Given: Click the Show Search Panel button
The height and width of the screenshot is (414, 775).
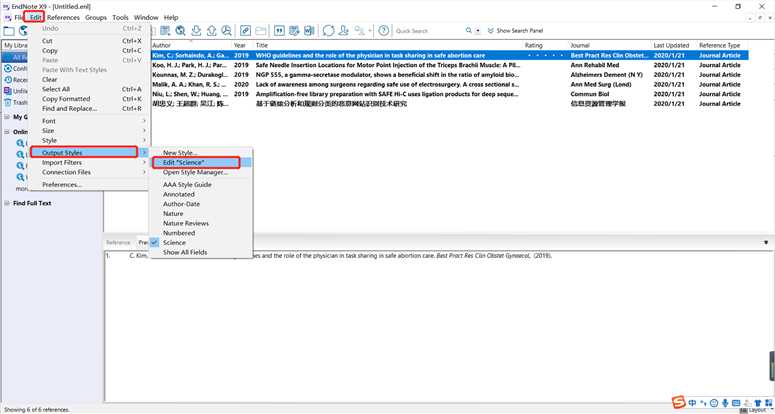Looking at the screenshot, I should click(x=516, y=31).
